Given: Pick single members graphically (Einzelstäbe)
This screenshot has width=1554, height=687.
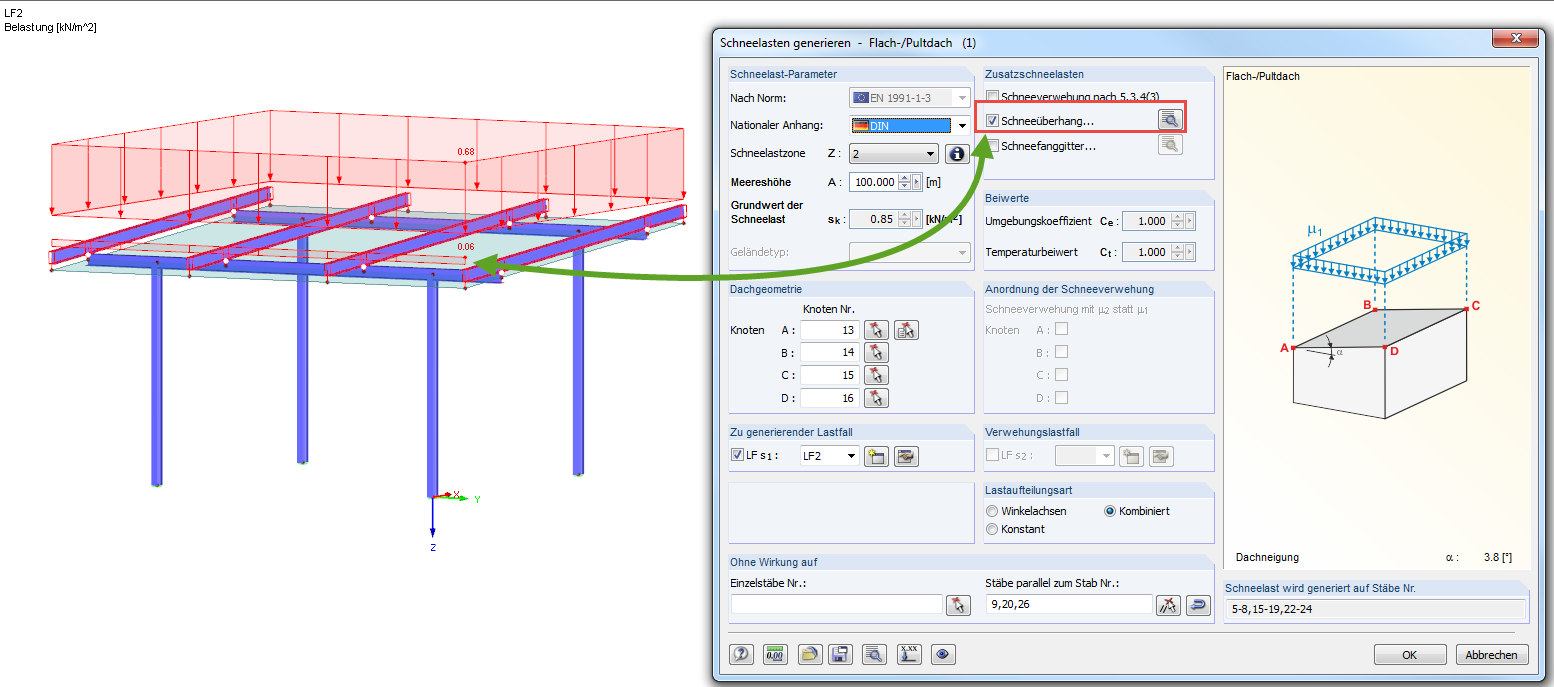Looking at the screenshot, I should click(x=958, y=604).
